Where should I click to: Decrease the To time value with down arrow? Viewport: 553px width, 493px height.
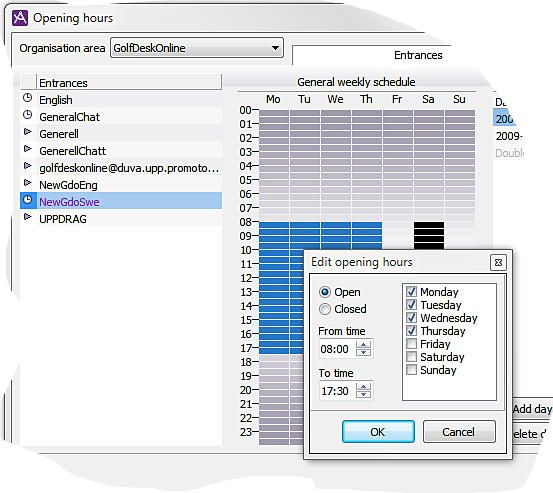[x=363, y=395]
